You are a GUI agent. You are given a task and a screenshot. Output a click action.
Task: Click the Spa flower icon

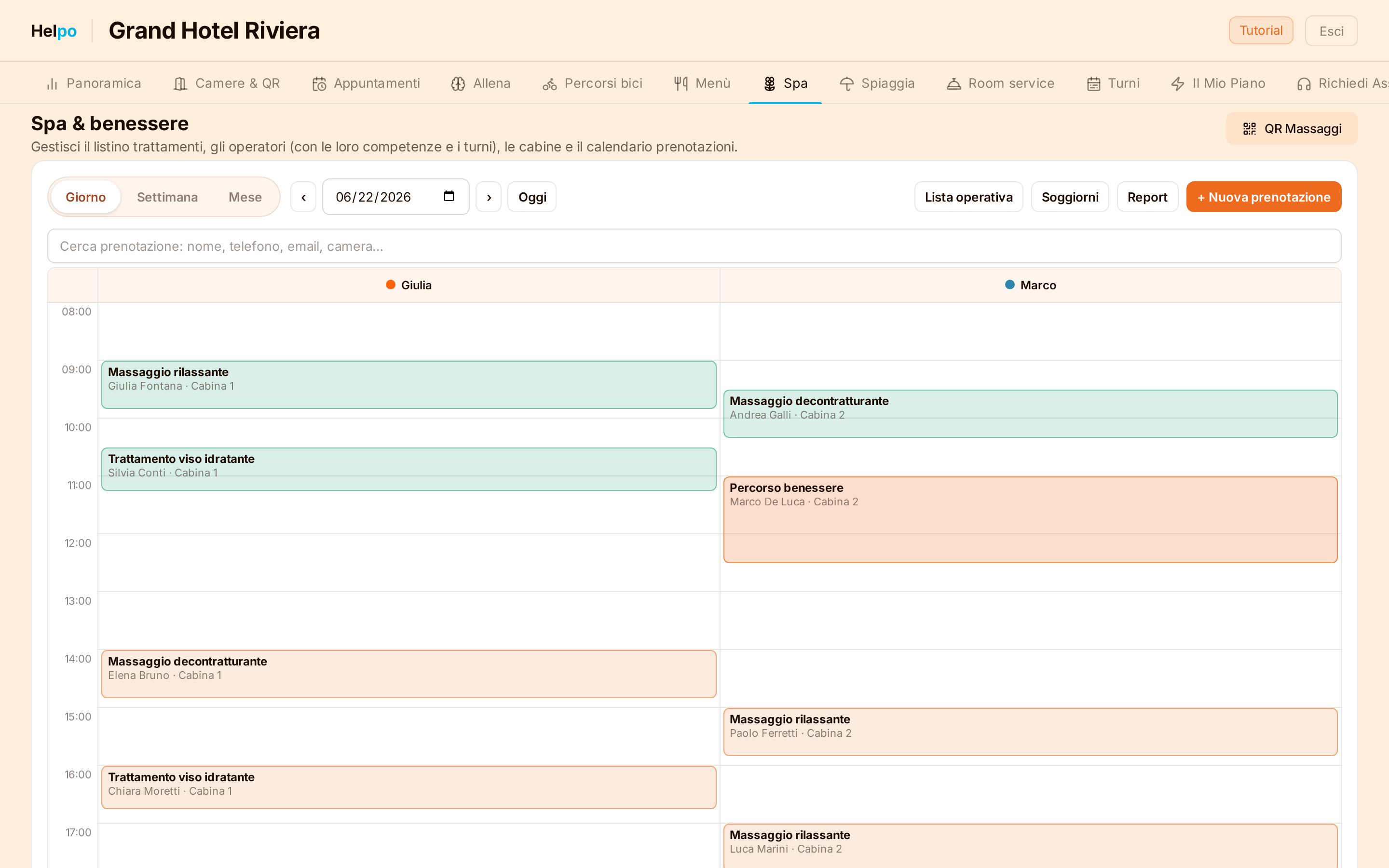[770, 84]
